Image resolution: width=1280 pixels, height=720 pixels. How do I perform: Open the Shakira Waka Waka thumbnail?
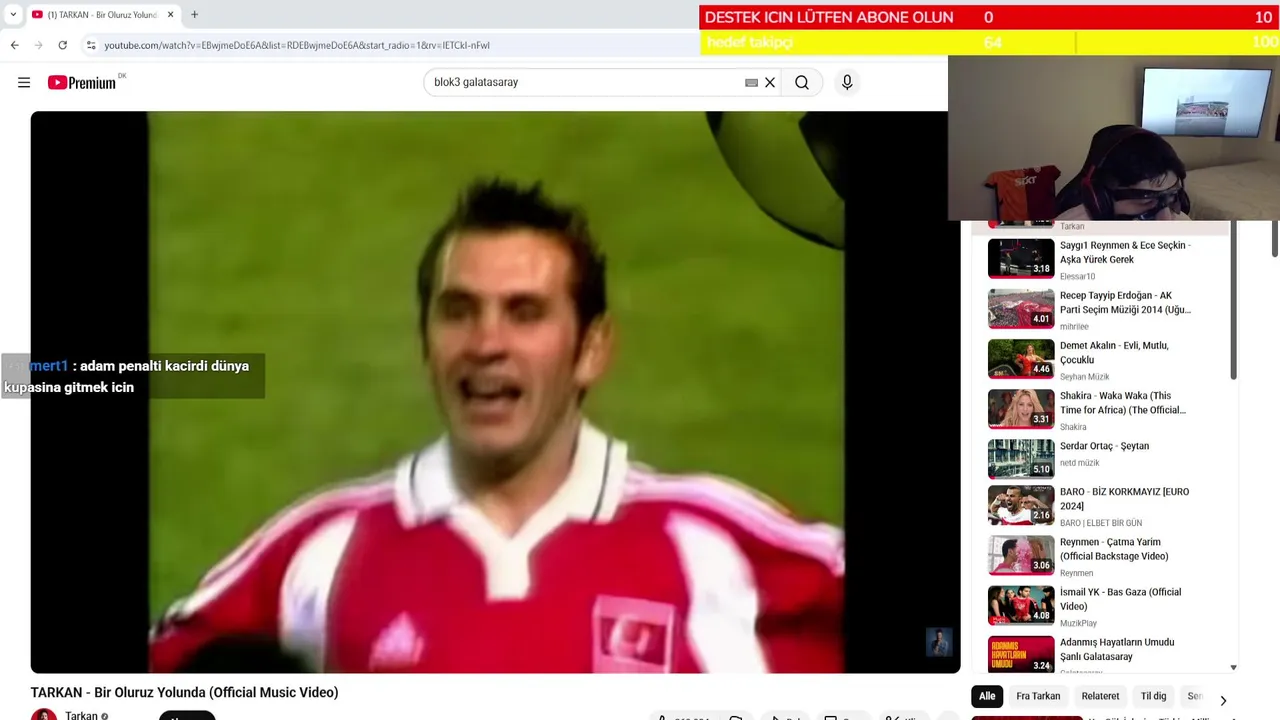[x=1021, y=408]
